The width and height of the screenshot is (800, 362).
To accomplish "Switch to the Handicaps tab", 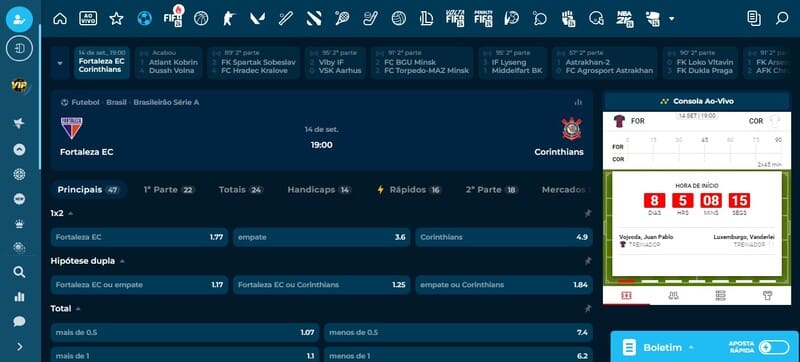I will 319,190.
